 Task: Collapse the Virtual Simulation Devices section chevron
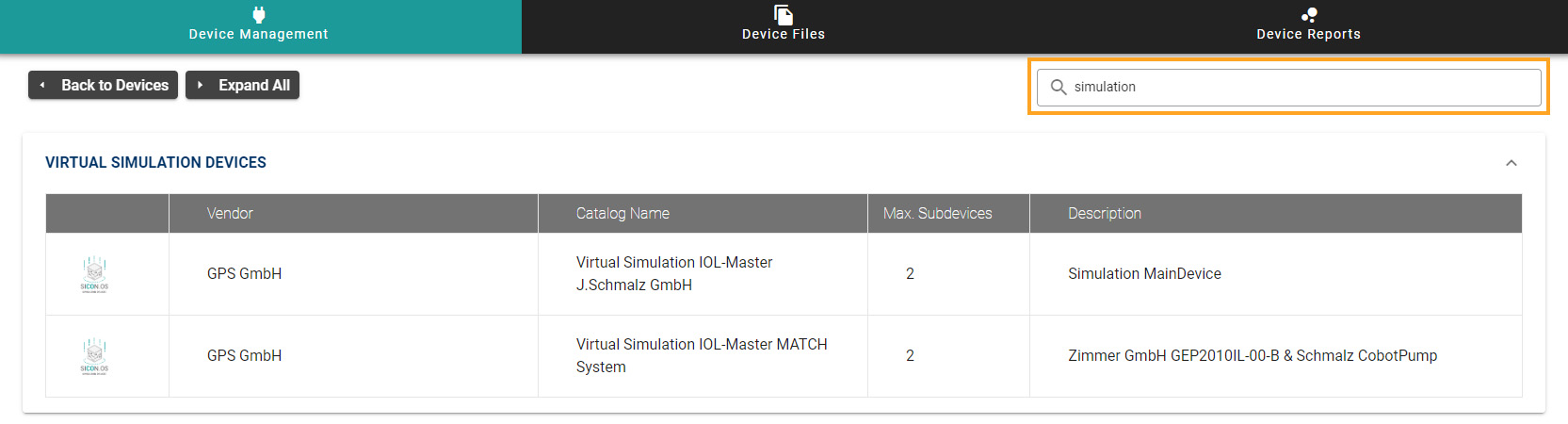pyautogui.click(x=1511, y=163)
